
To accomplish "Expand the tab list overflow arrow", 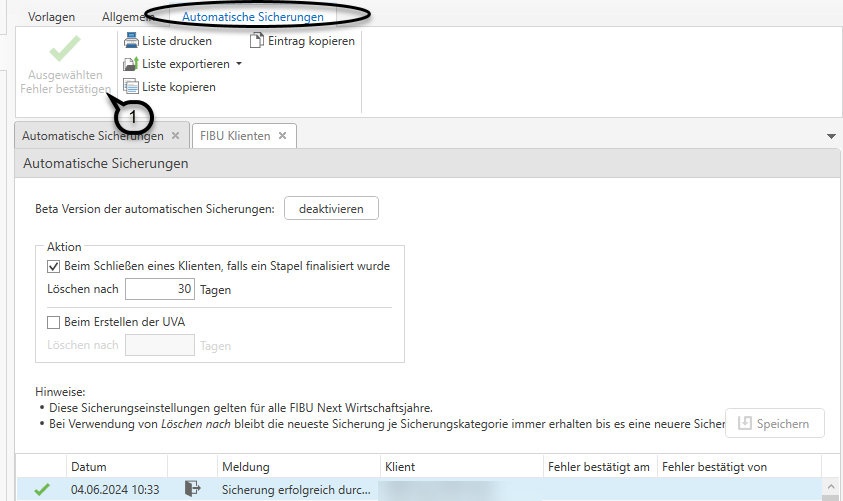I will point(831,136).
